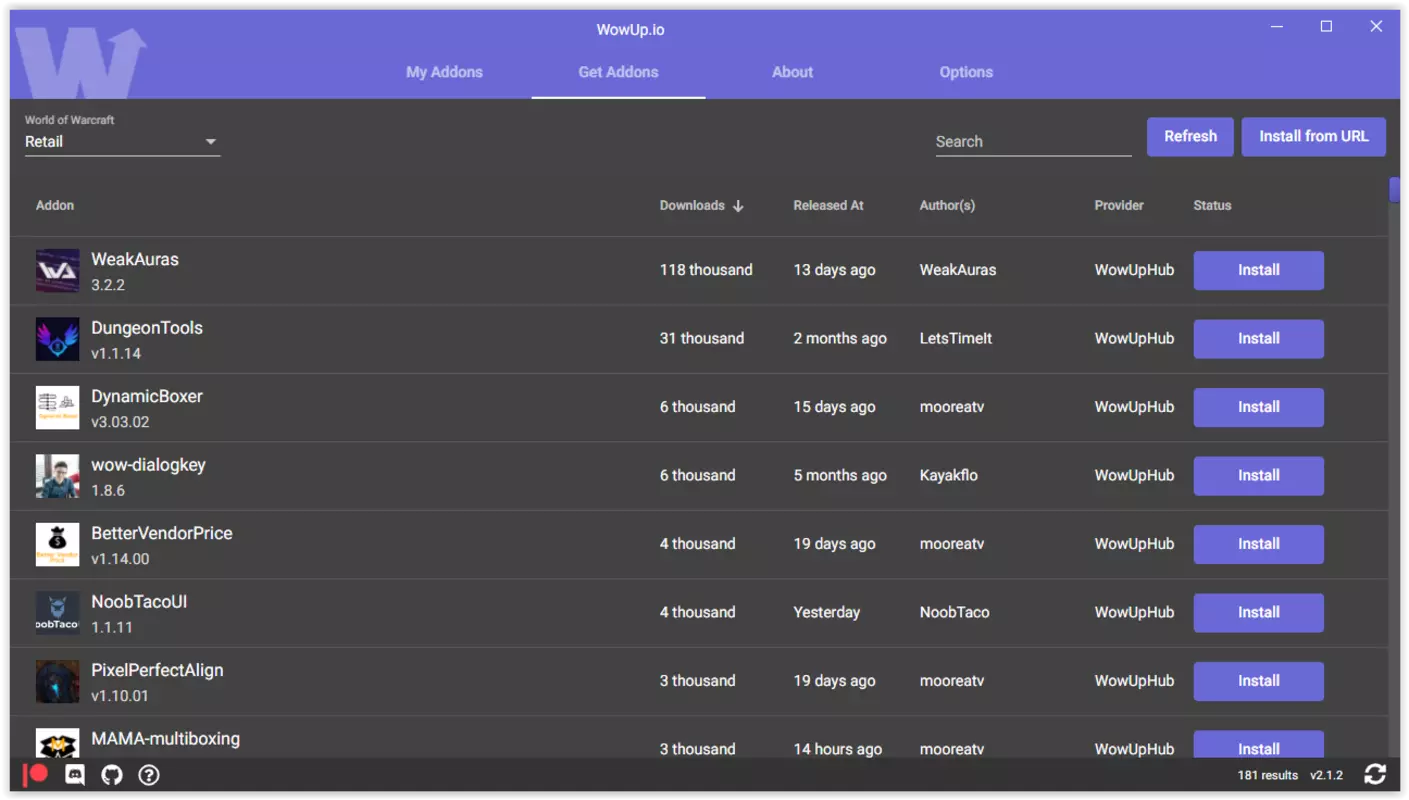Click Install from URL button

(x=1313, y=137)
